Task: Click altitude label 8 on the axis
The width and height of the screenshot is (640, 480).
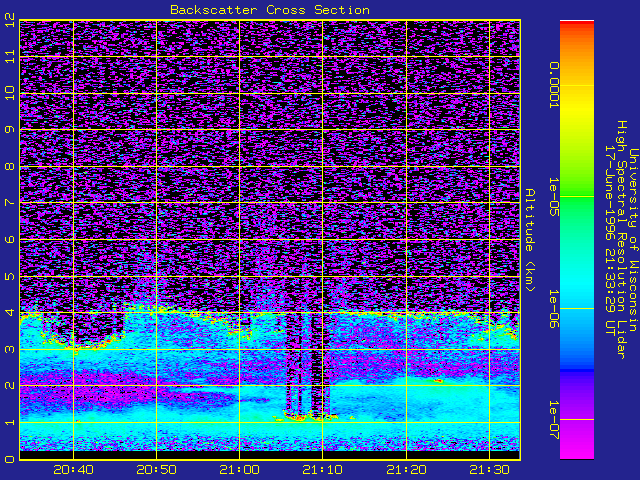Action: 10,166
